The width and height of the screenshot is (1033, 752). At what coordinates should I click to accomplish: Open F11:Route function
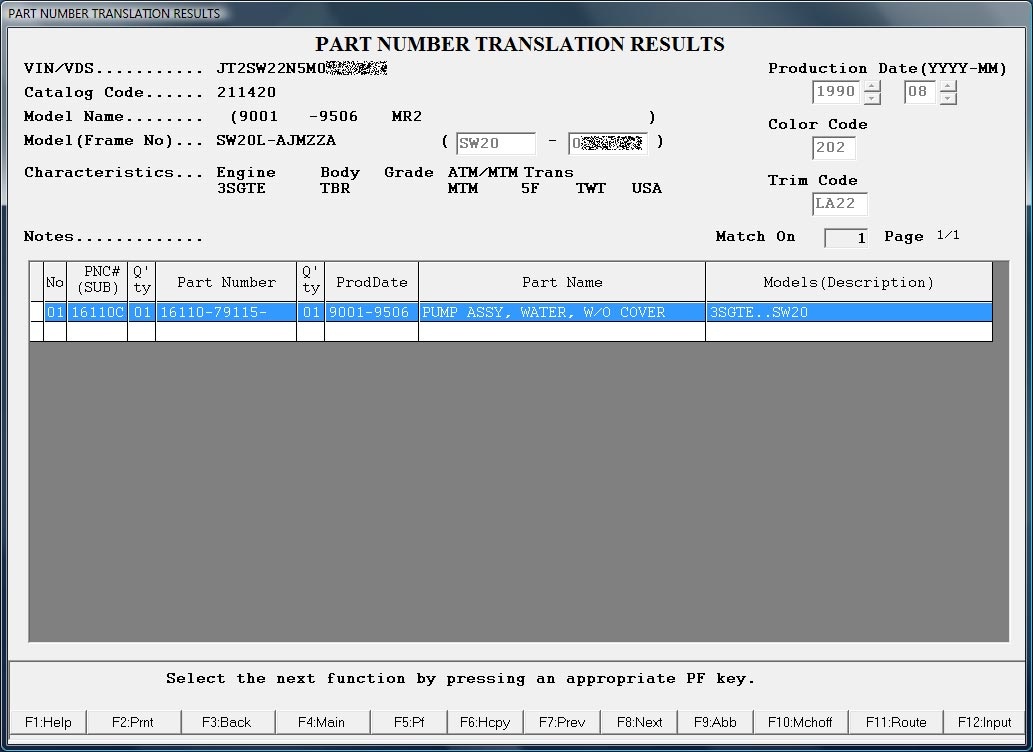pyautogui.click(x=896, y=722)
